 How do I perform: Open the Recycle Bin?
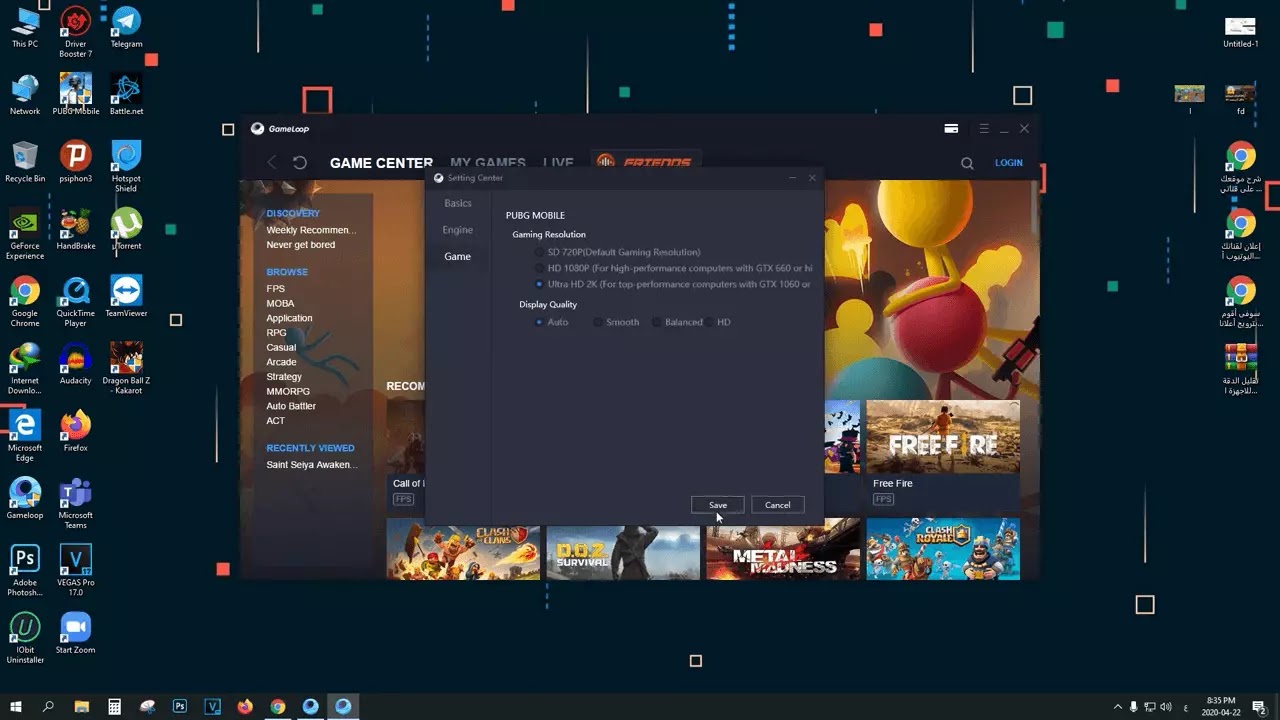pyautogui.click(x=25, y=161)
